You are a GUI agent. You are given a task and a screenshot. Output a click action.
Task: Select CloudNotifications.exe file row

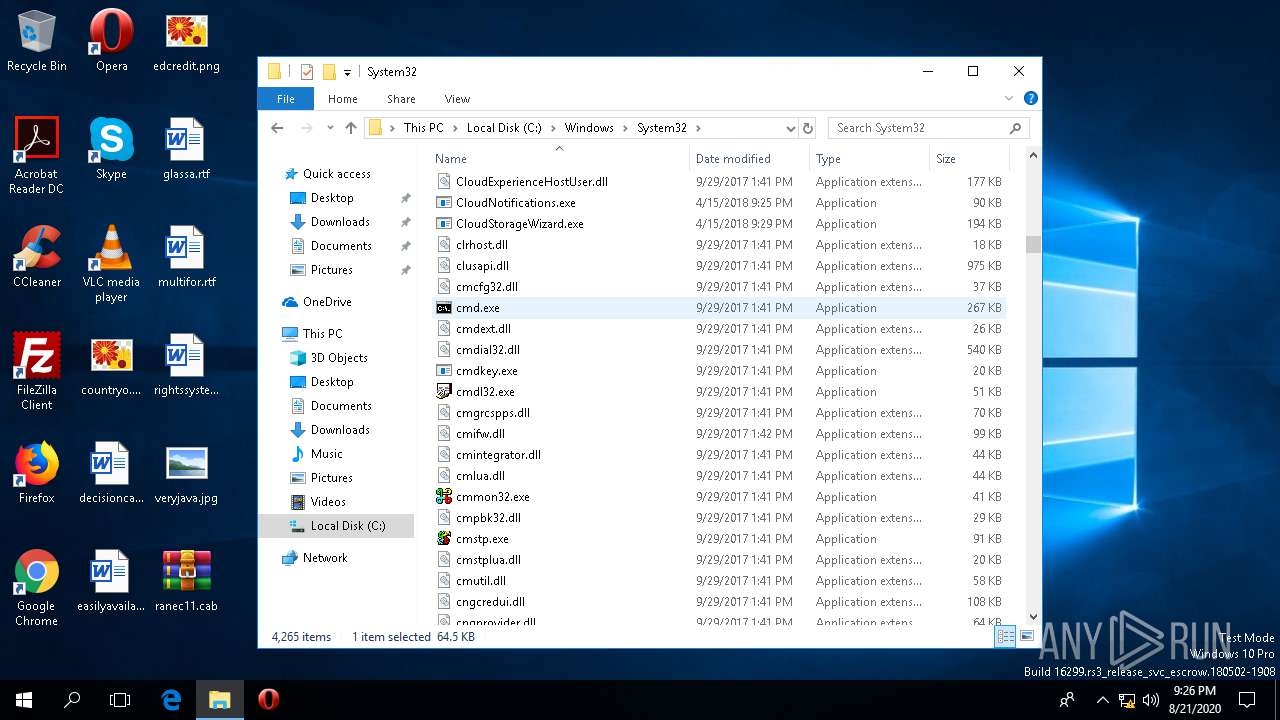[x=718, y=203]
